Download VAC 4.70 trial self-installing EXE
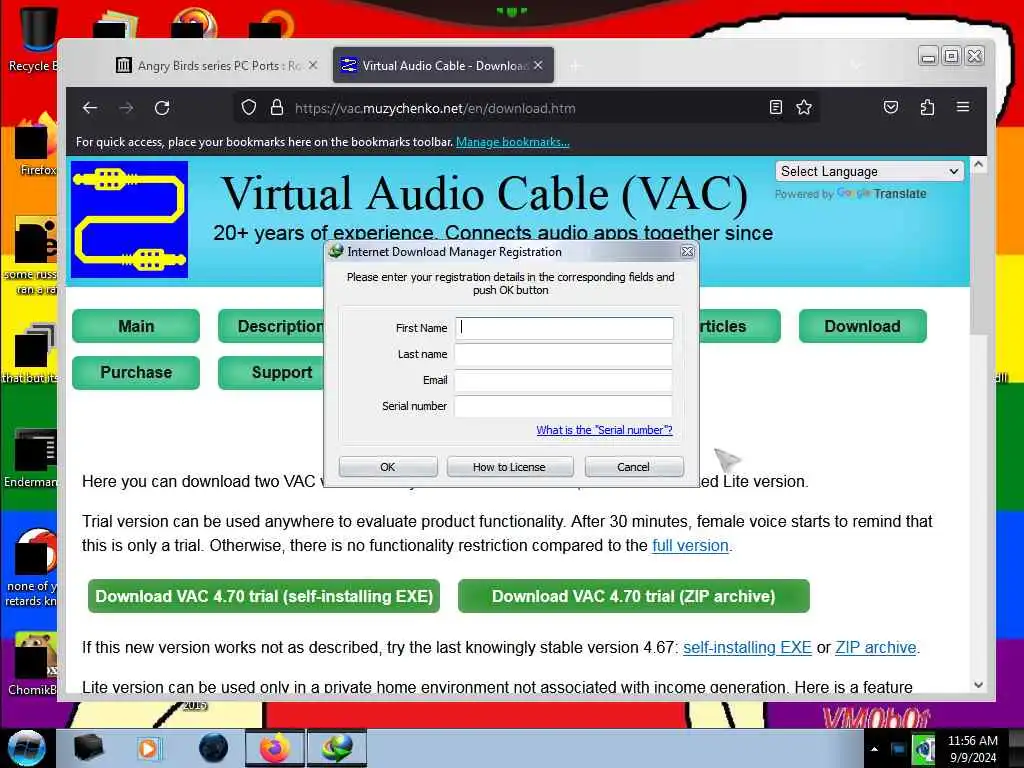Image resolution: width=1024 pixels, height=768 pixels. click(264, 596)
